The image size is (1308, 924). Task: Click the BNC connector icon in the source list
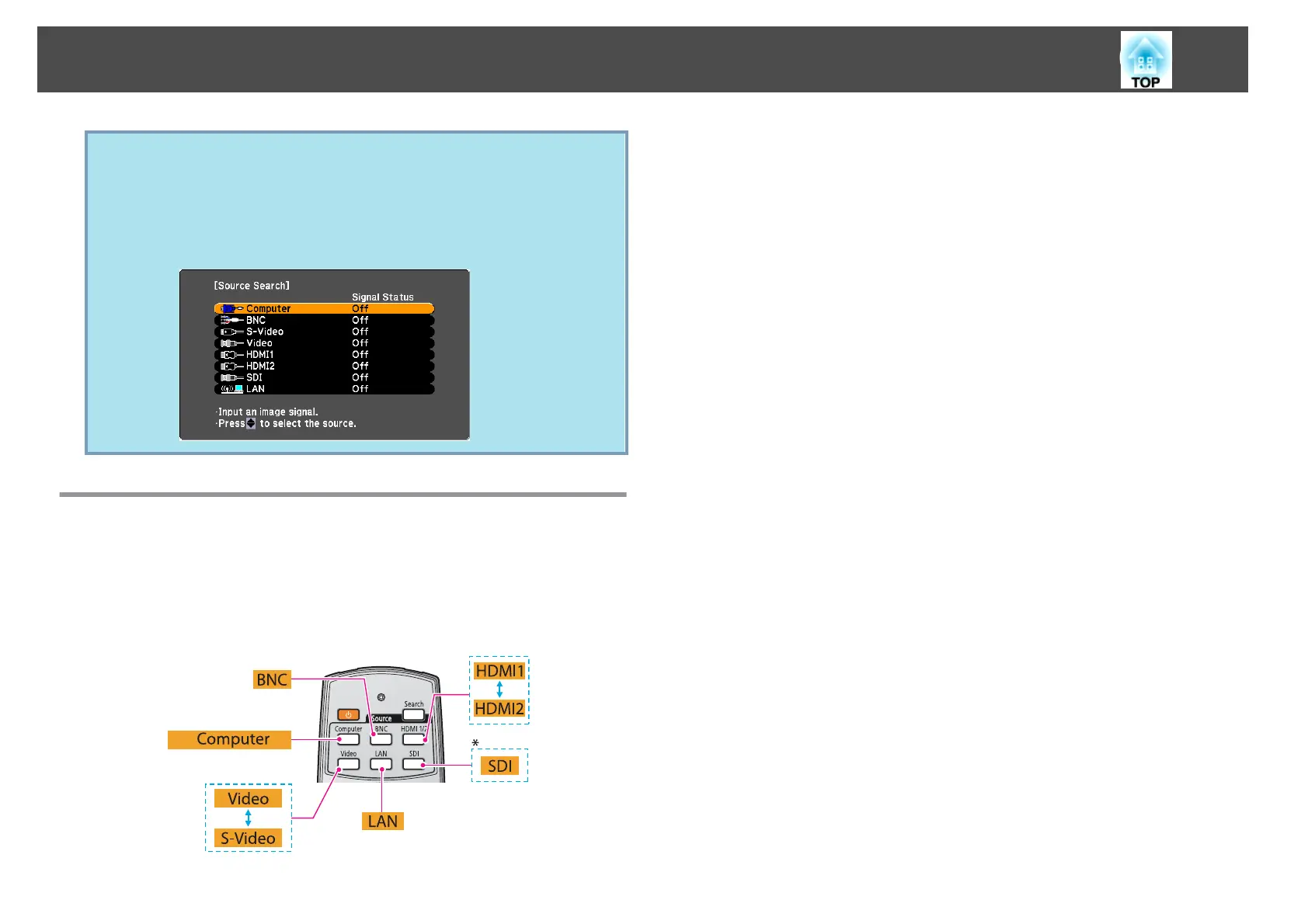(x=231, y=320)
